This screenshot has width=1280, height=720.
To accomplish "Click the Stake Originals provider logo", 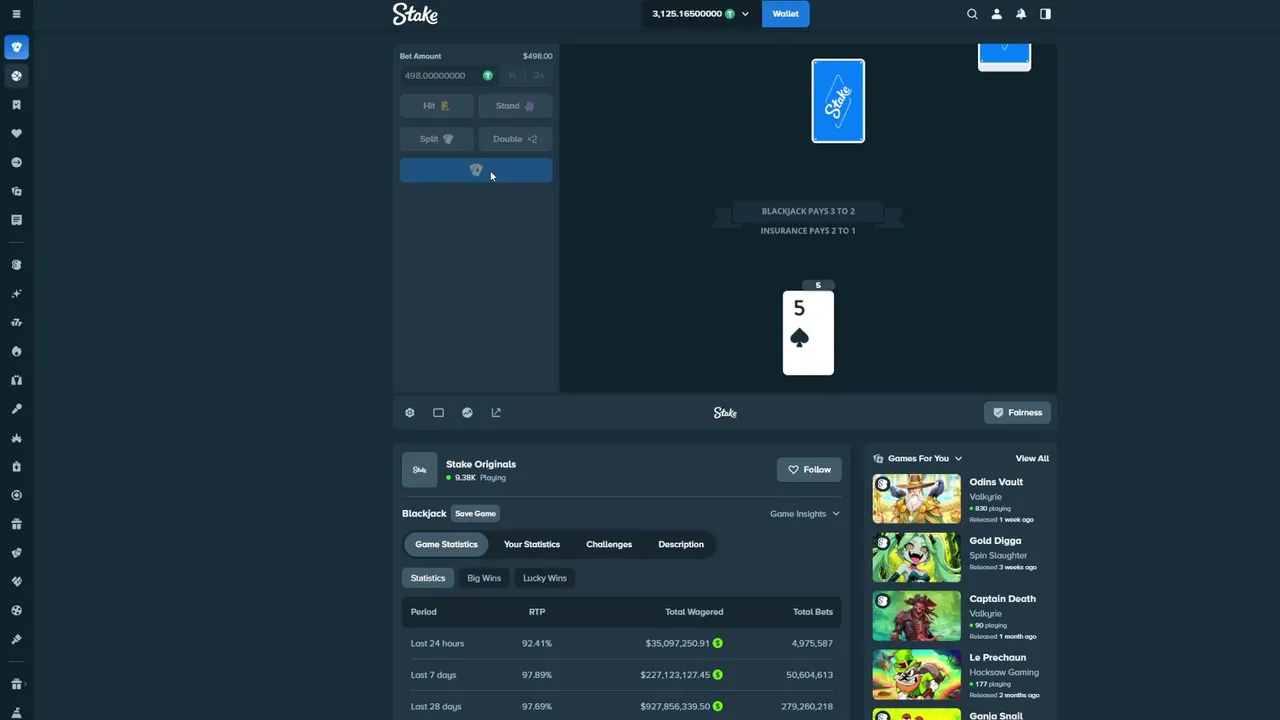I will coord(420,470).
